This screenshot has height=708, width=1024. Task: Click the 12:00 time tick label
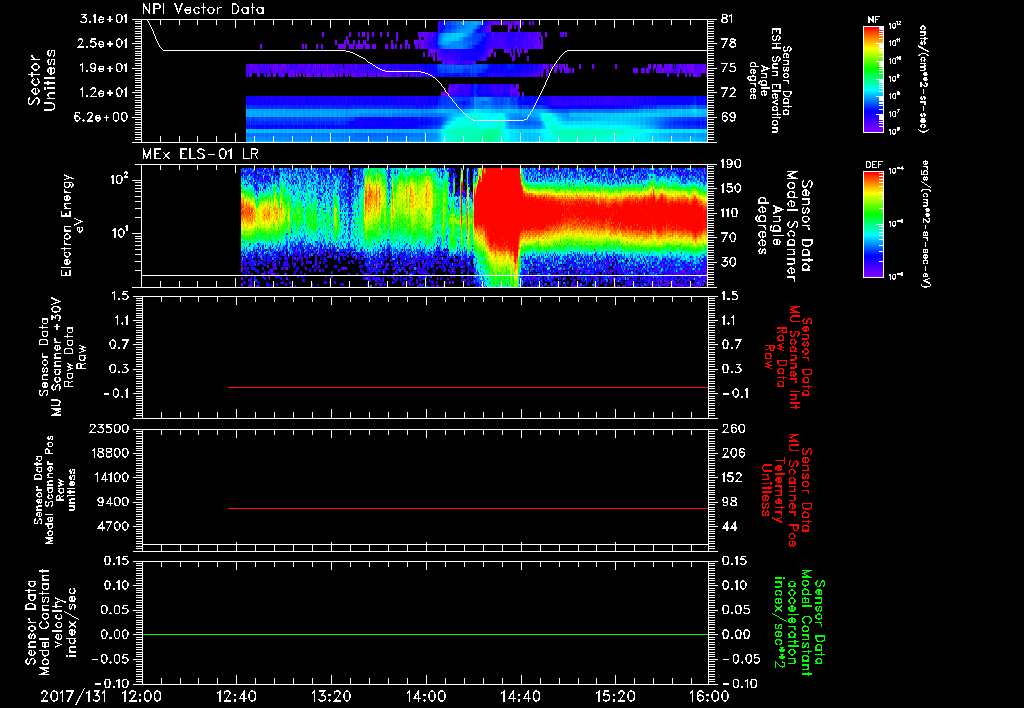(142, 696)
